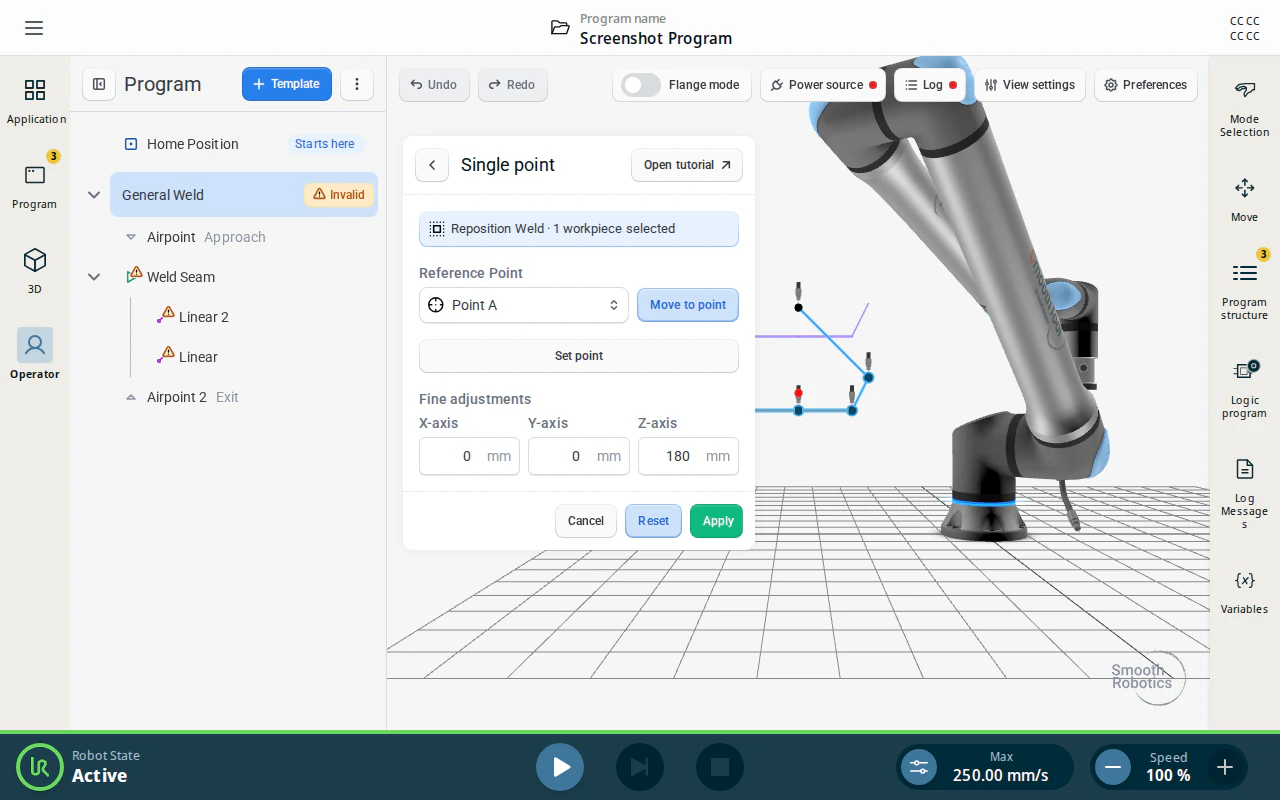1280x800 pixels.
Task: Open the max speed settings slider icon
Action: click(919, 767)
